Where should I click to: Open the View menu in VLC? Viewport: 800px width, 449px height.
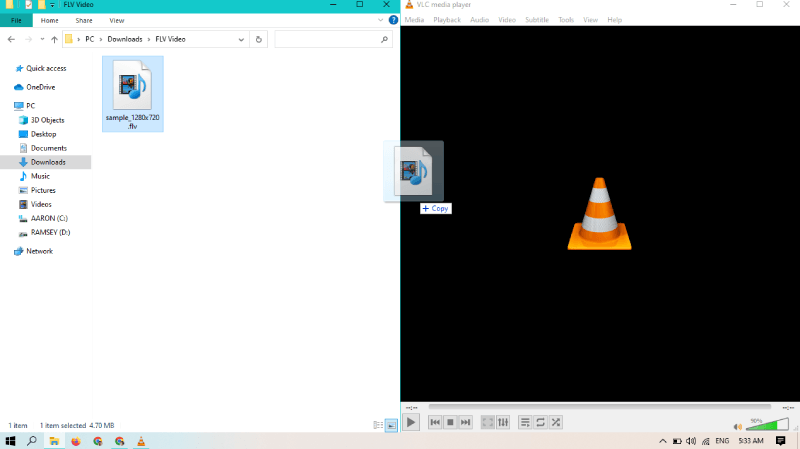click(590, 20)
